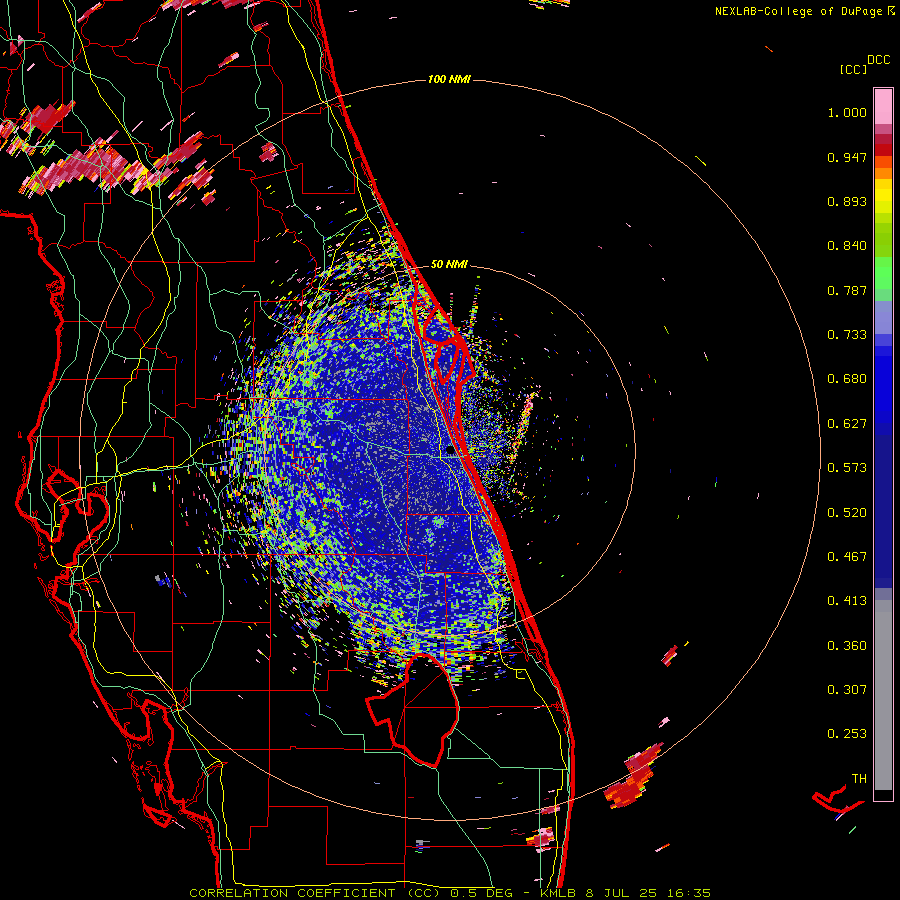Click the bottom CORRELATION COEFFICIENT caption
900x900 pixels.
tap(449, 893)
